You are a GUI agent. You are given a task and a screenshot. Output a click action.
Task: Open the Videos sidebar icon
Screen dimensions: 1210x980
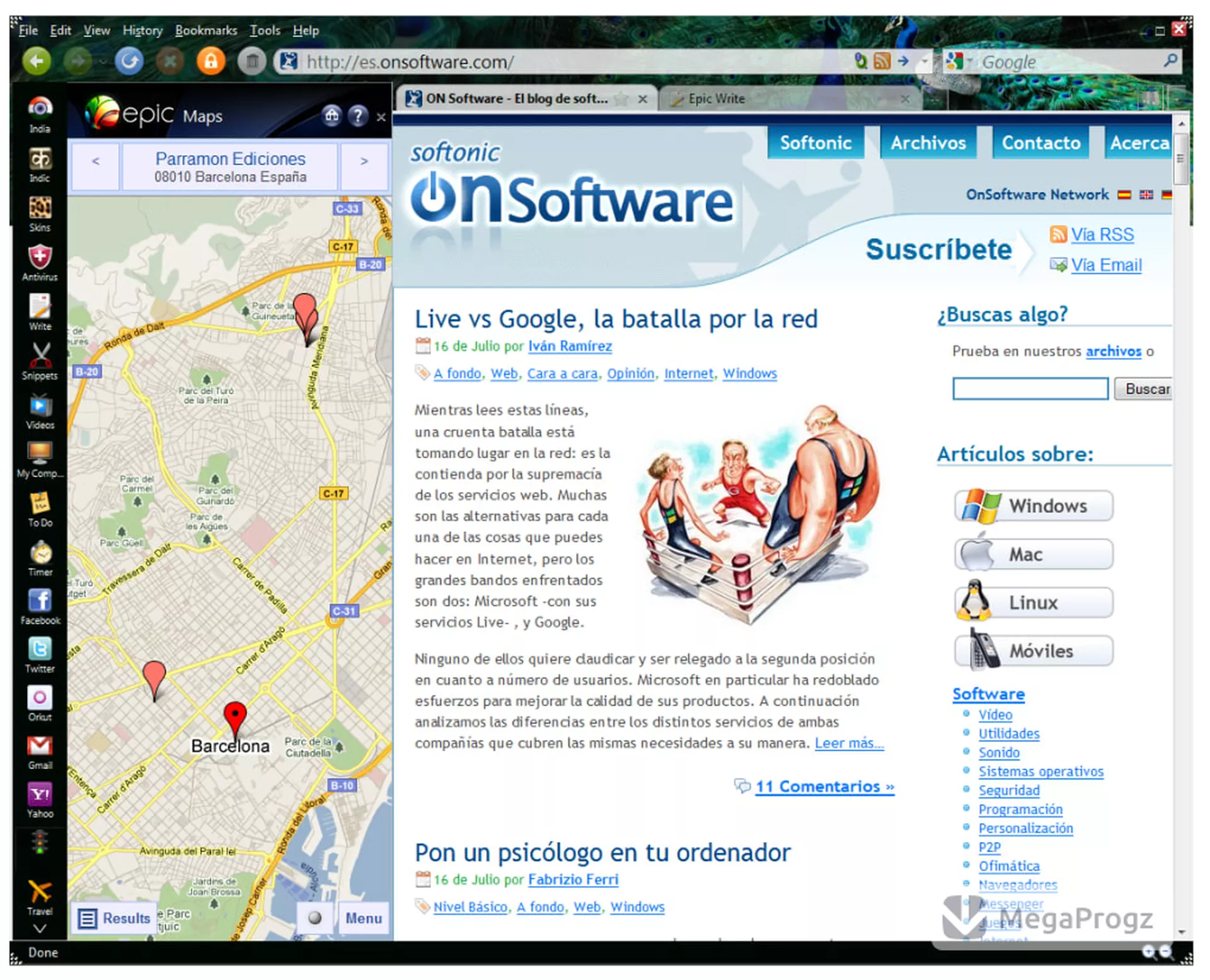40,411
